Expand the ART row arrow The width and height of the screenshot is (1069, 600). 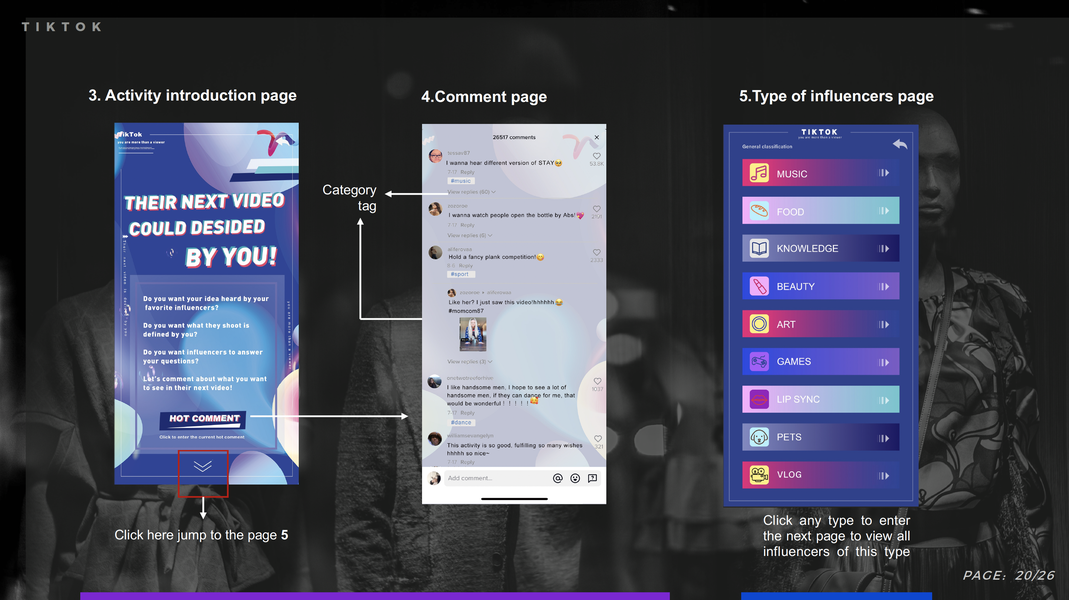(884, 325)
